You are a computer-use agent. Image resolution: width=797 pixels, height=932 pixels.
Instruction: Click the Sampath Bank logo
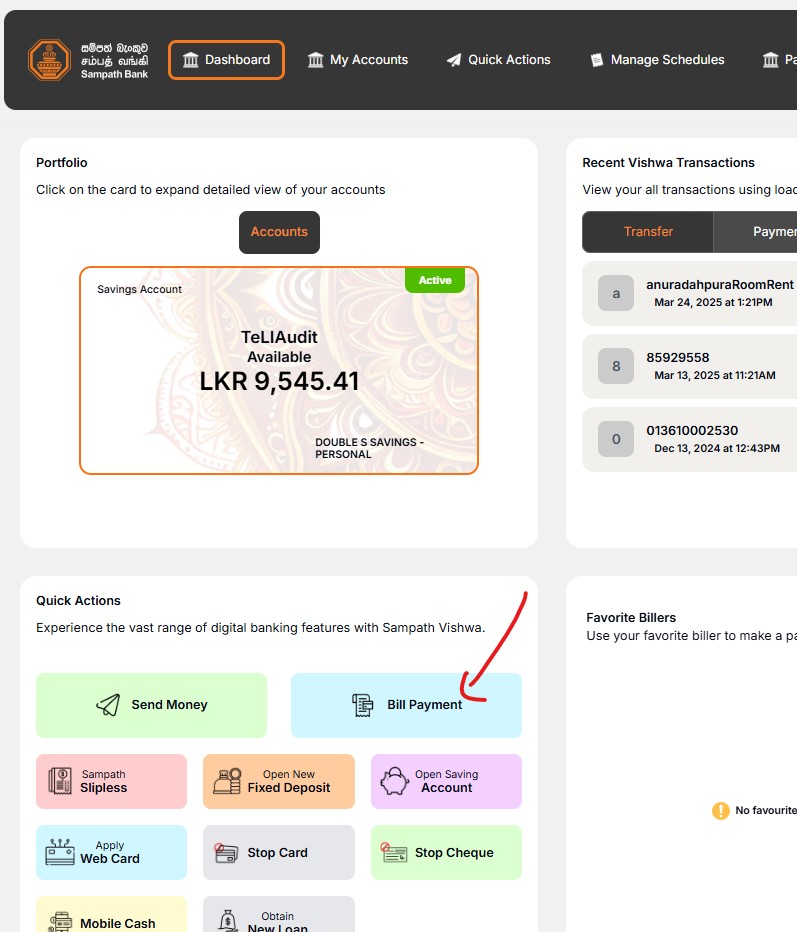[x=88, y=60]
